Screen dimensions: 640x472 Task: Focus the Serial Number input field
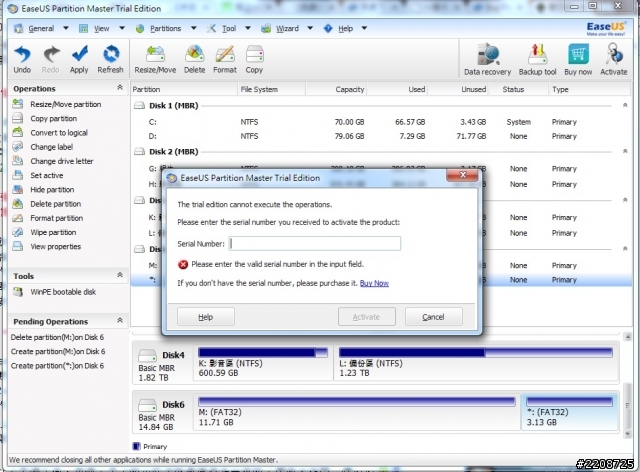click(x=315, y=244)
